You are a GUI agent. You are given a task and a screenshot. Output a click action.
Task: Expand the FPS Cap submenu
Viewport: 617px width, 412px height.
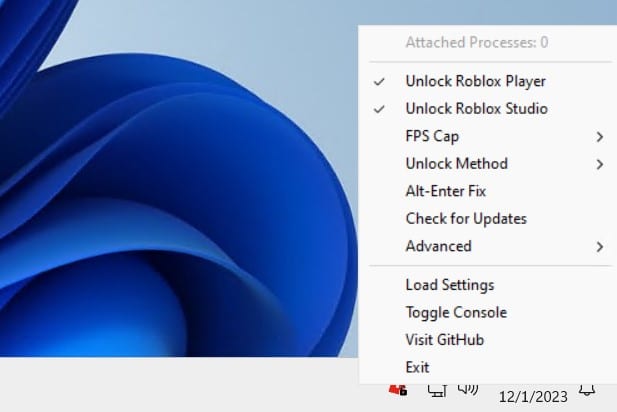488,136
